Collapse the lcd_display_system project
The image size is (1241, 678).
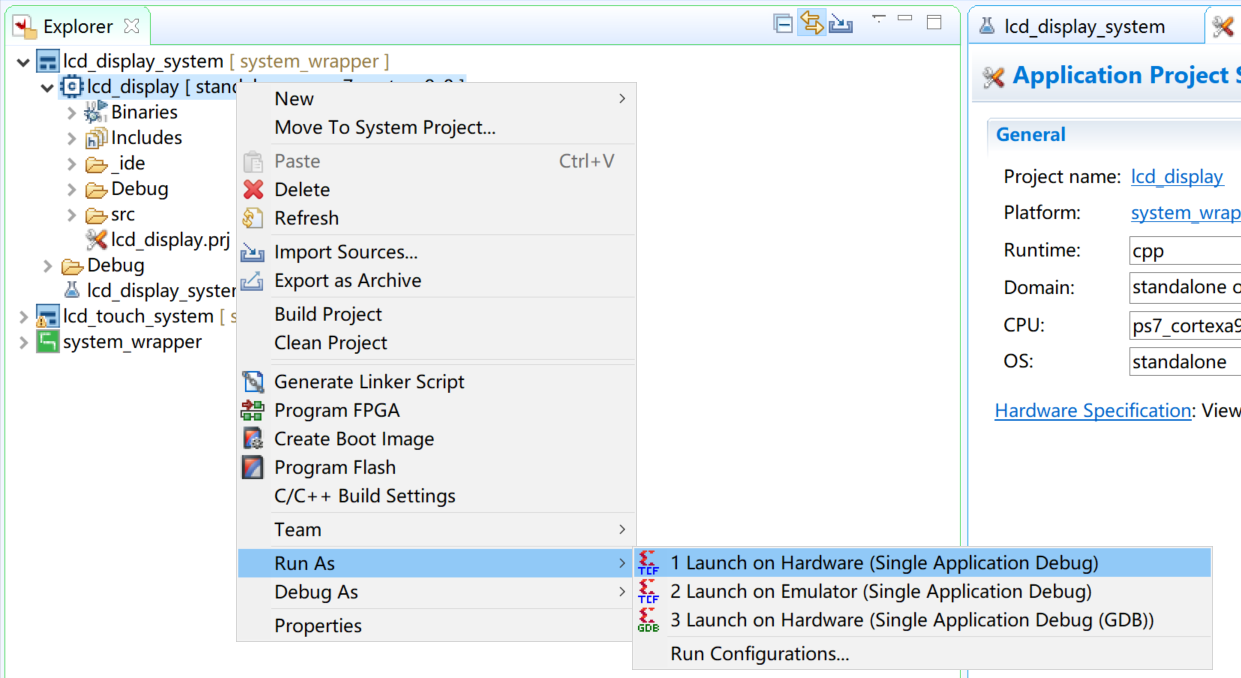(24, 62)
